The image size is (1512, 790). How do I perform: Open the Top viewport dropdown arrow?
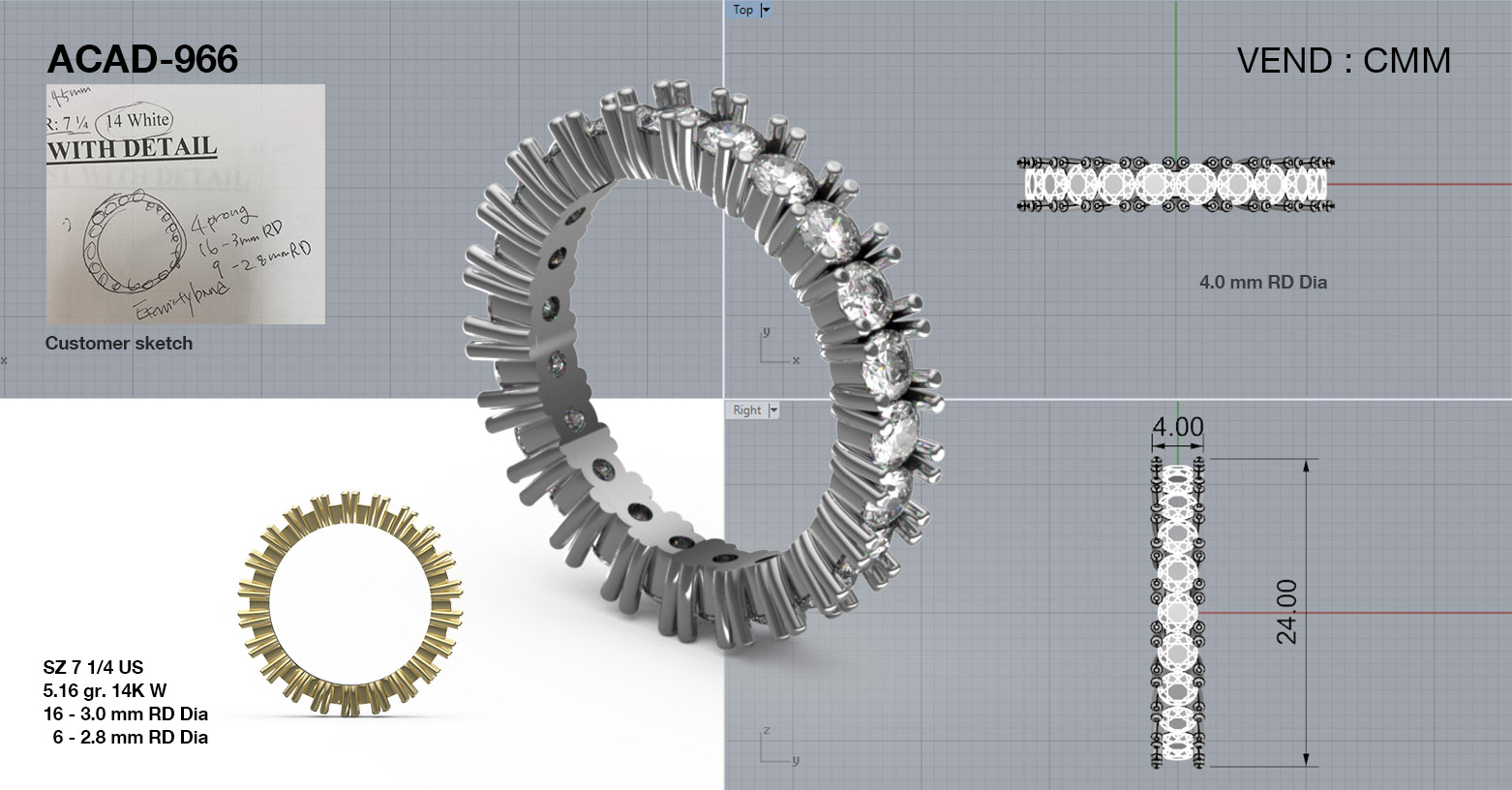tap(766, 10)
